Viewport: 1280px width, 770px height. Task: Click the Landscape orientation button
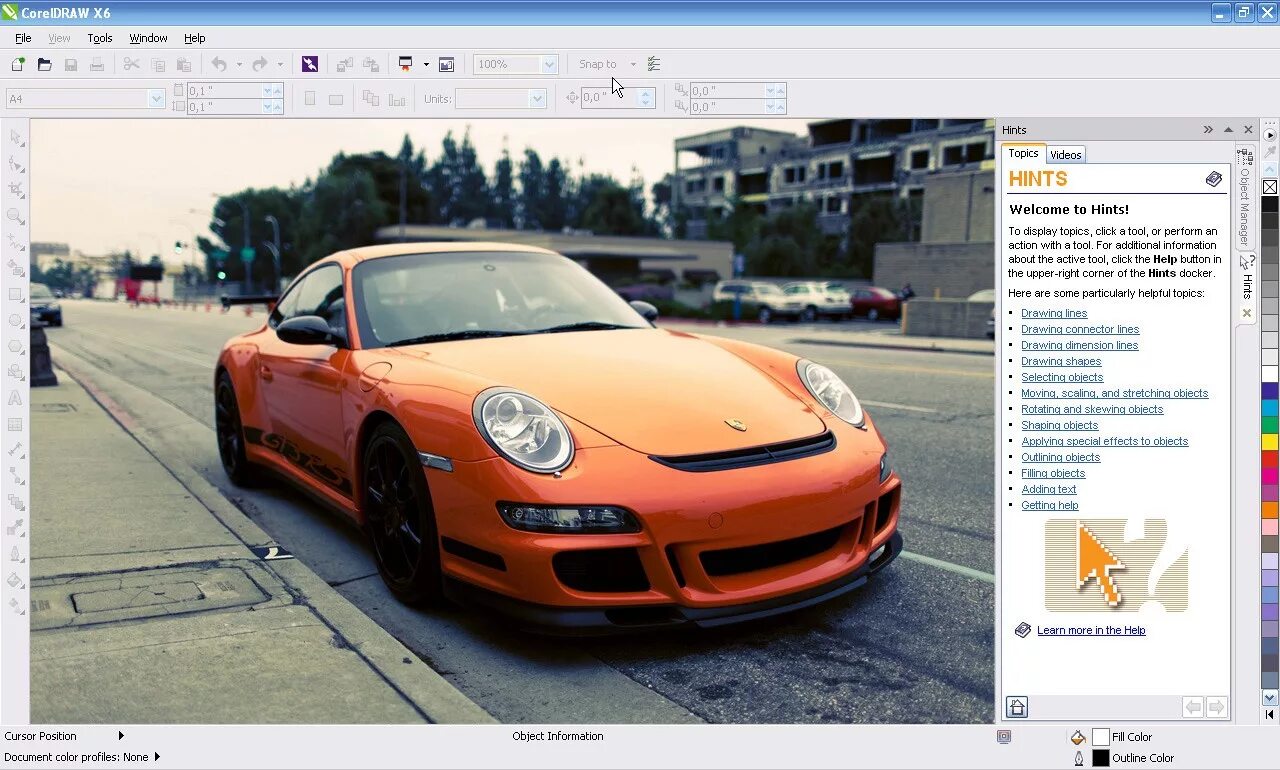336,98
